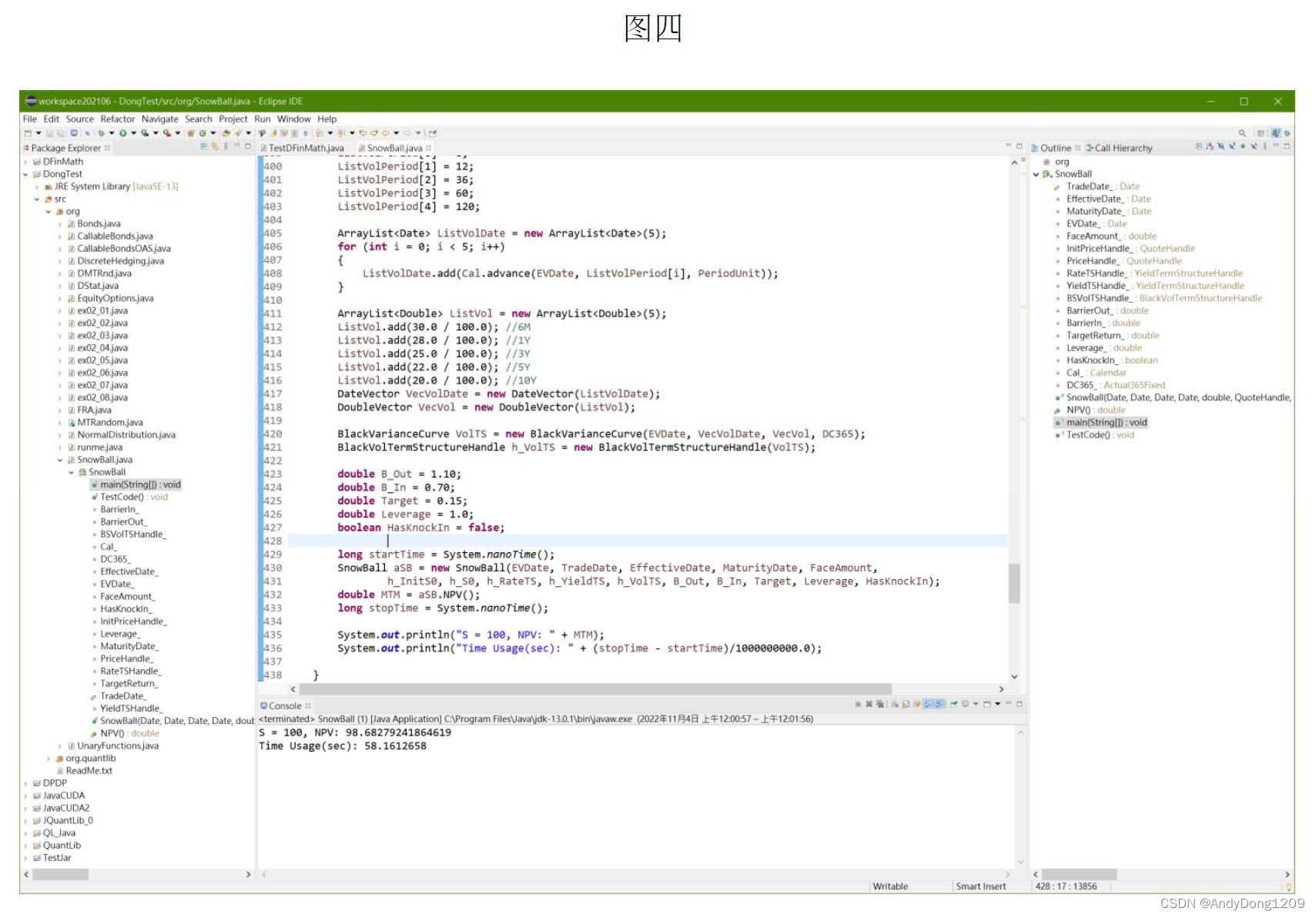Viewport: 1316px width, 918px height.
Task: Toggle Scroll Lock in the Console toolbar
Action: pyautogui.click(x=906, y=704)
